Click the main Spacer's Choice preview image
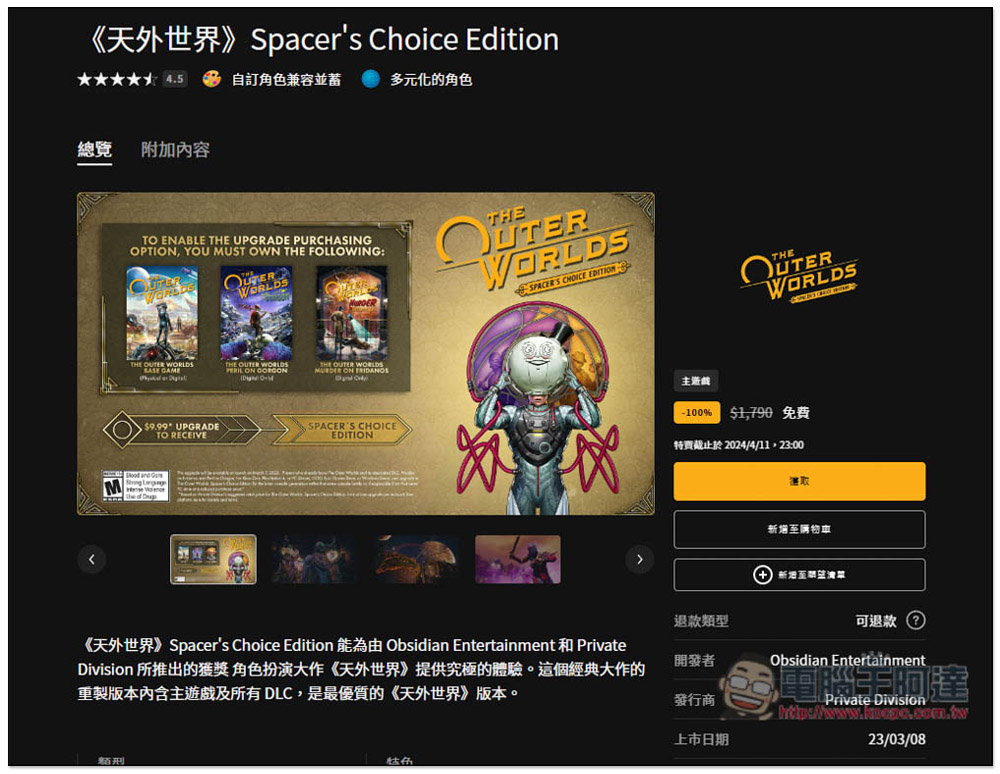Viewport: 1000px width, 774px height. 366,354
